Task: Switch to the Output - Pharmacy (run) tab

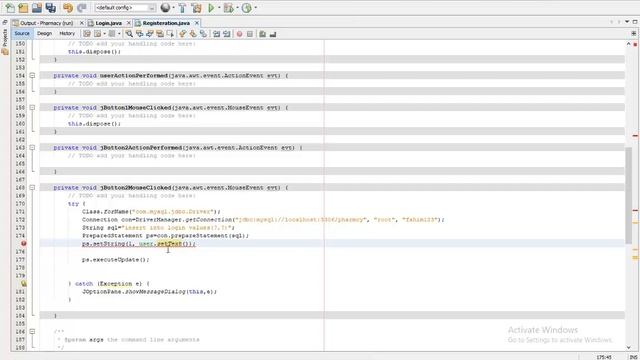Action: (46, 23)
